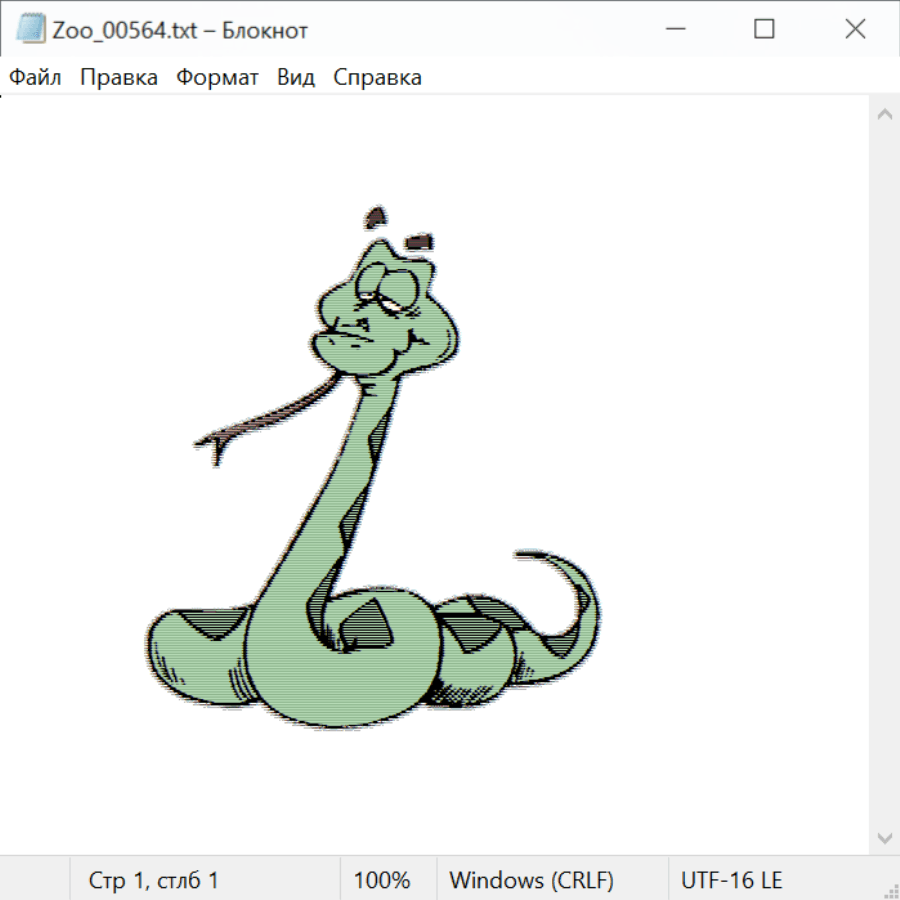Click the scroll up arrow
The image size is (900, 900).
pyautogui.click(x=884, y=115)
